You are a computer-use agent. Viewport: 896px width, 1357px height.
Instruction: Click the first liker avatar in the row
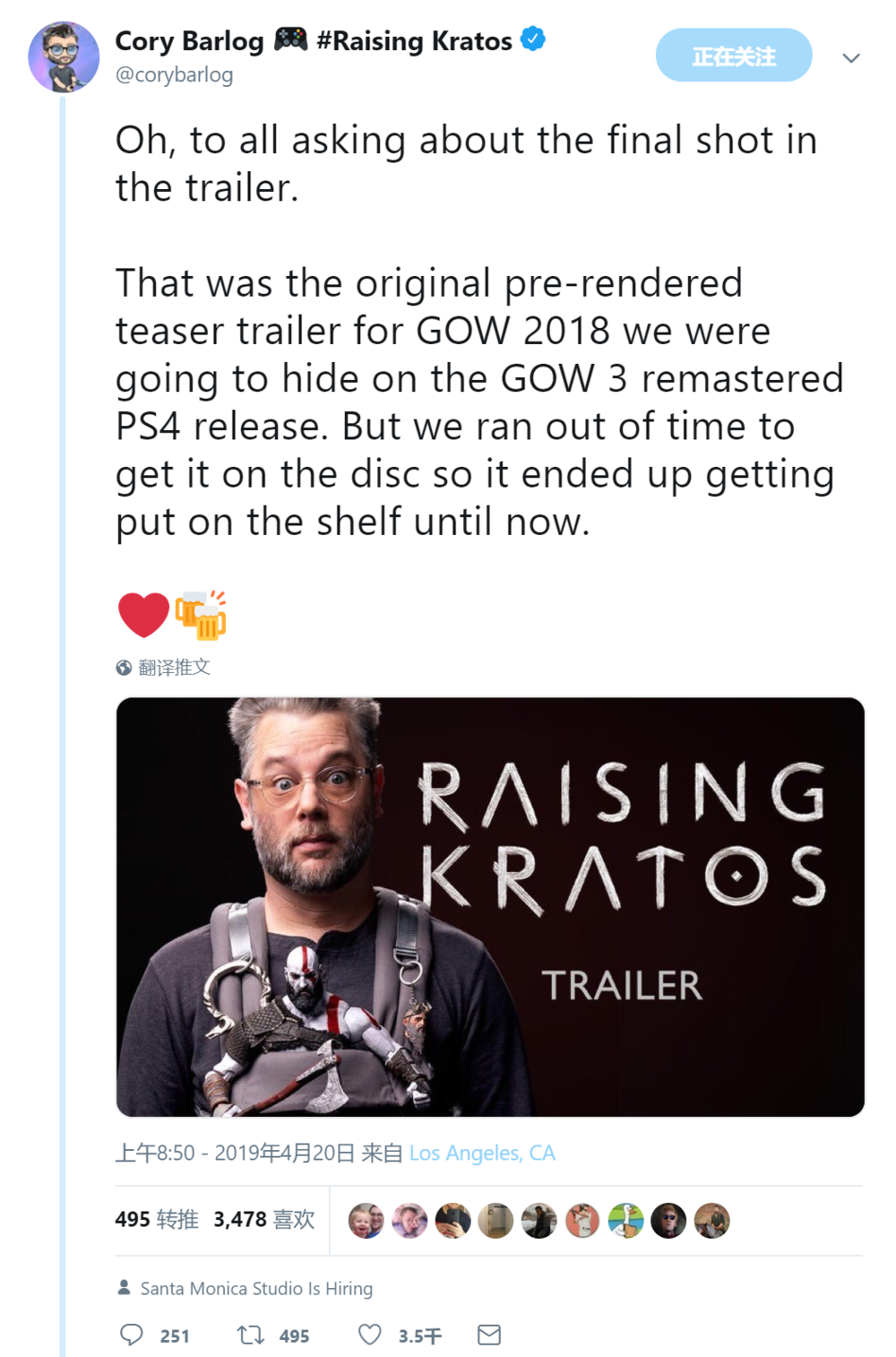tap(366, 1220)
